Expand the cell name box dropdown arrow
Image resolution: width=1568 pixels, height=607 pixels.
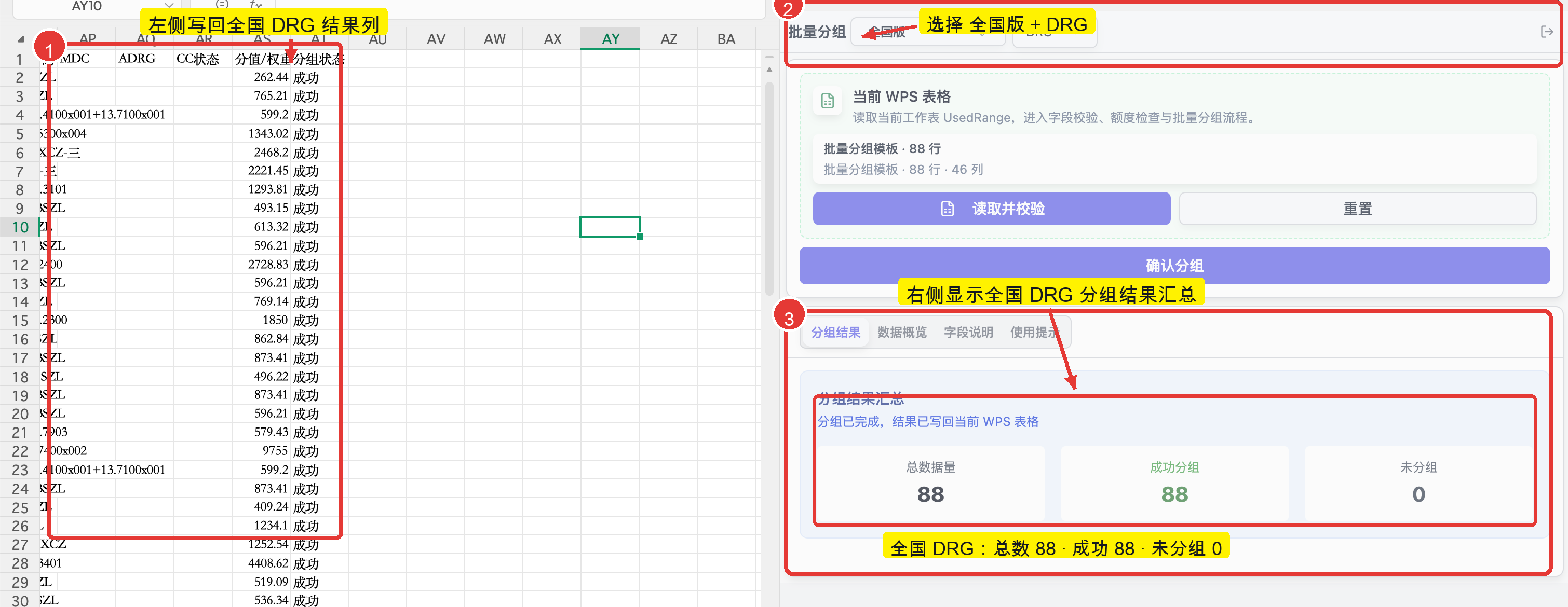pyautogui.click(x=169, y=6)
